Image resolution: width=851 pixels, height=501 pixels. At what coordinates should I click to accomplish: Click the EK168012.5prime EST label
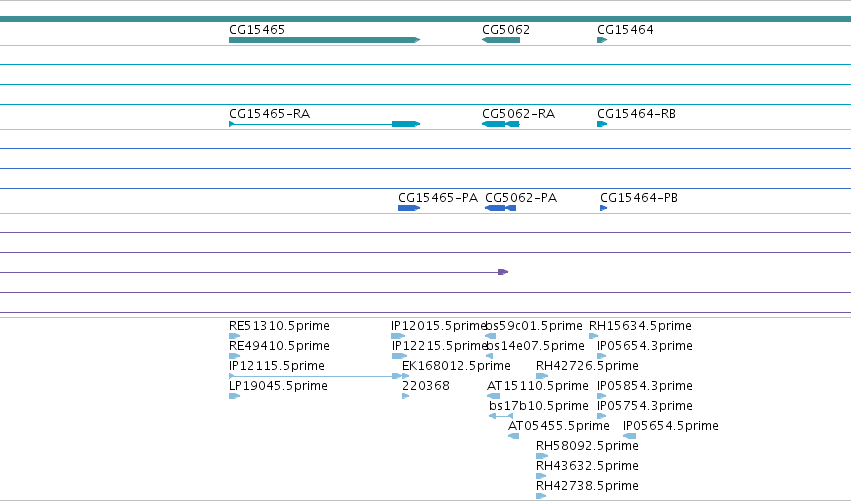(456, 366)
